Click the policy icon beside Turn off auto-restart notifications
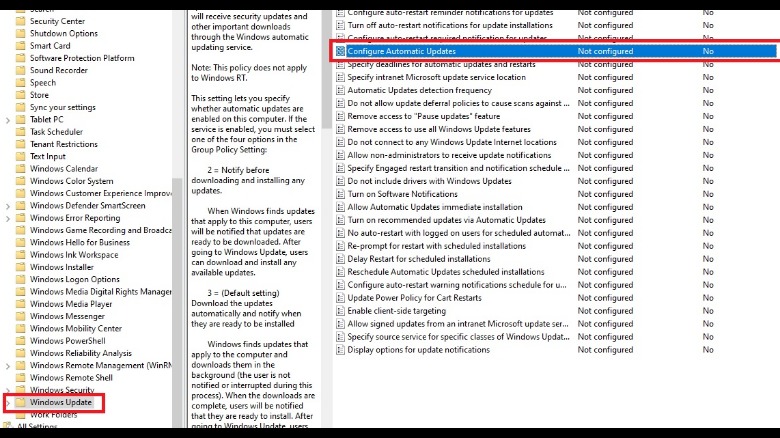 (x=340, y=25)
